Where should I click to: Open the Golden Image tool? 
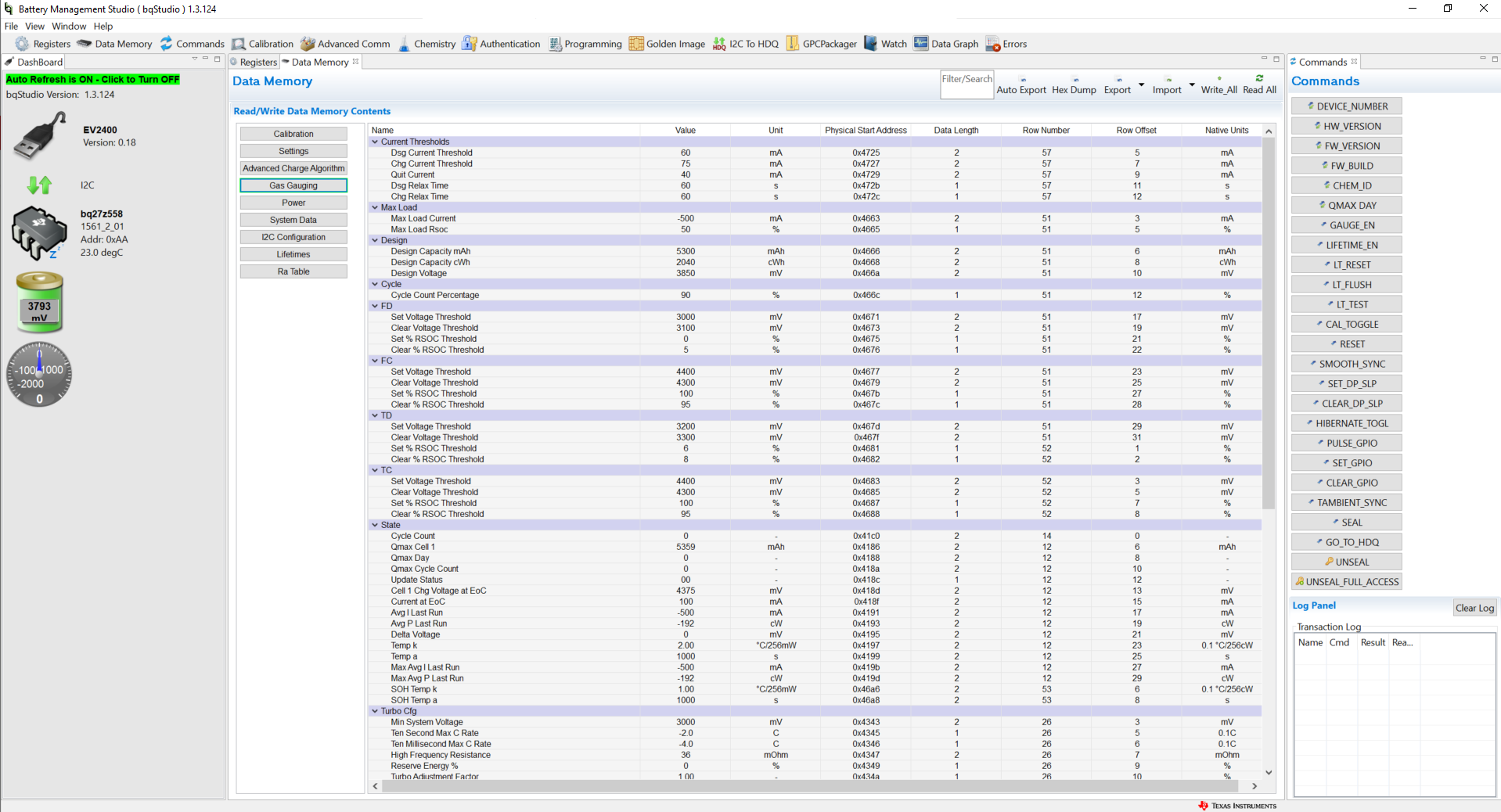pyautogui.click(x=674, y=44)
